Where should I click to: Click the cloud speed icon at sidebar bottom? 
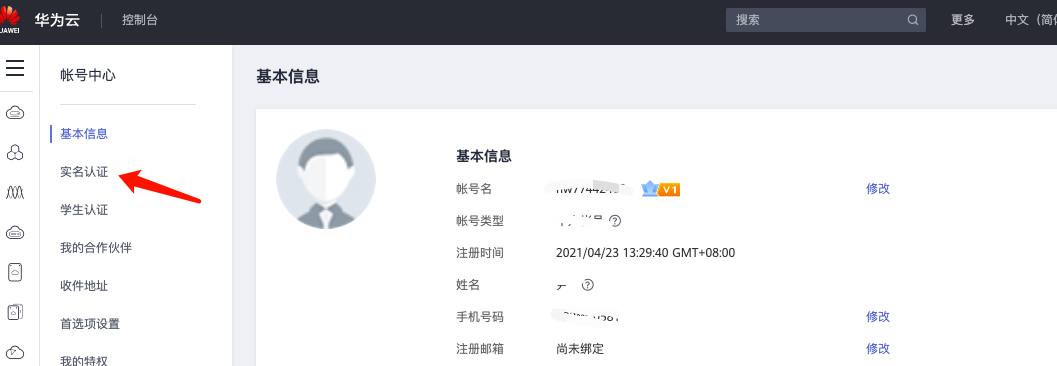tap(15, 352)
